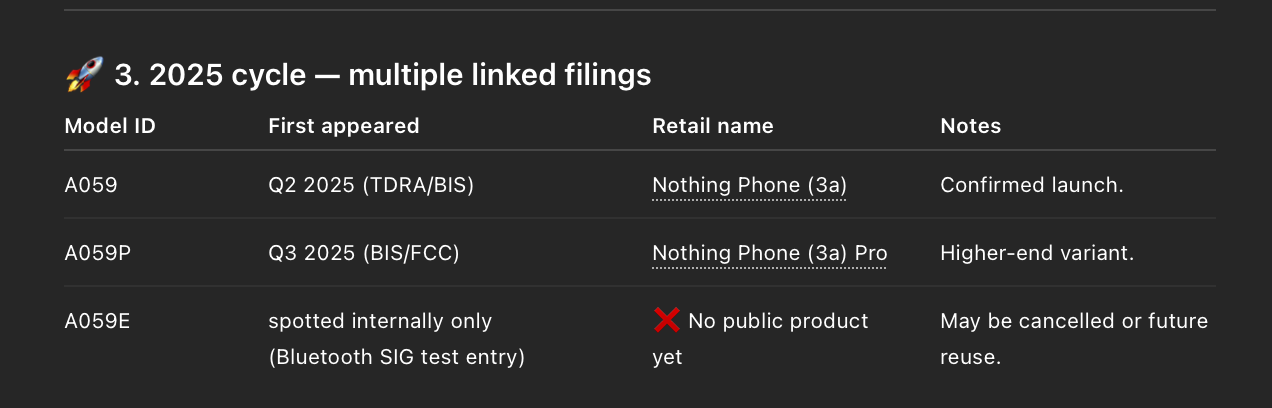Click the "No public product yet" text
The width and height of the screenshot is (1272, 408).
(x=778, y=322)
